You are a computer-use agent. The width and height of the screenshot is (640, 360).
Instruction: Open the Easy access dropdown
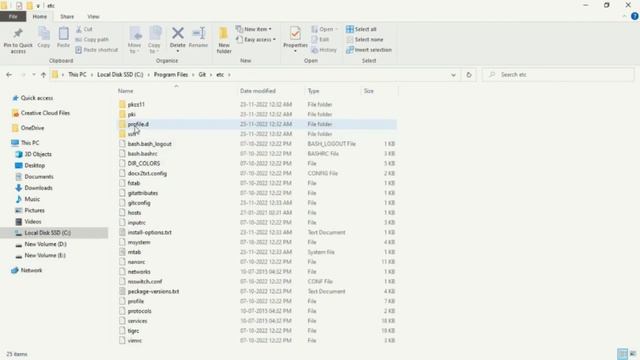click(x=256, y=40)
